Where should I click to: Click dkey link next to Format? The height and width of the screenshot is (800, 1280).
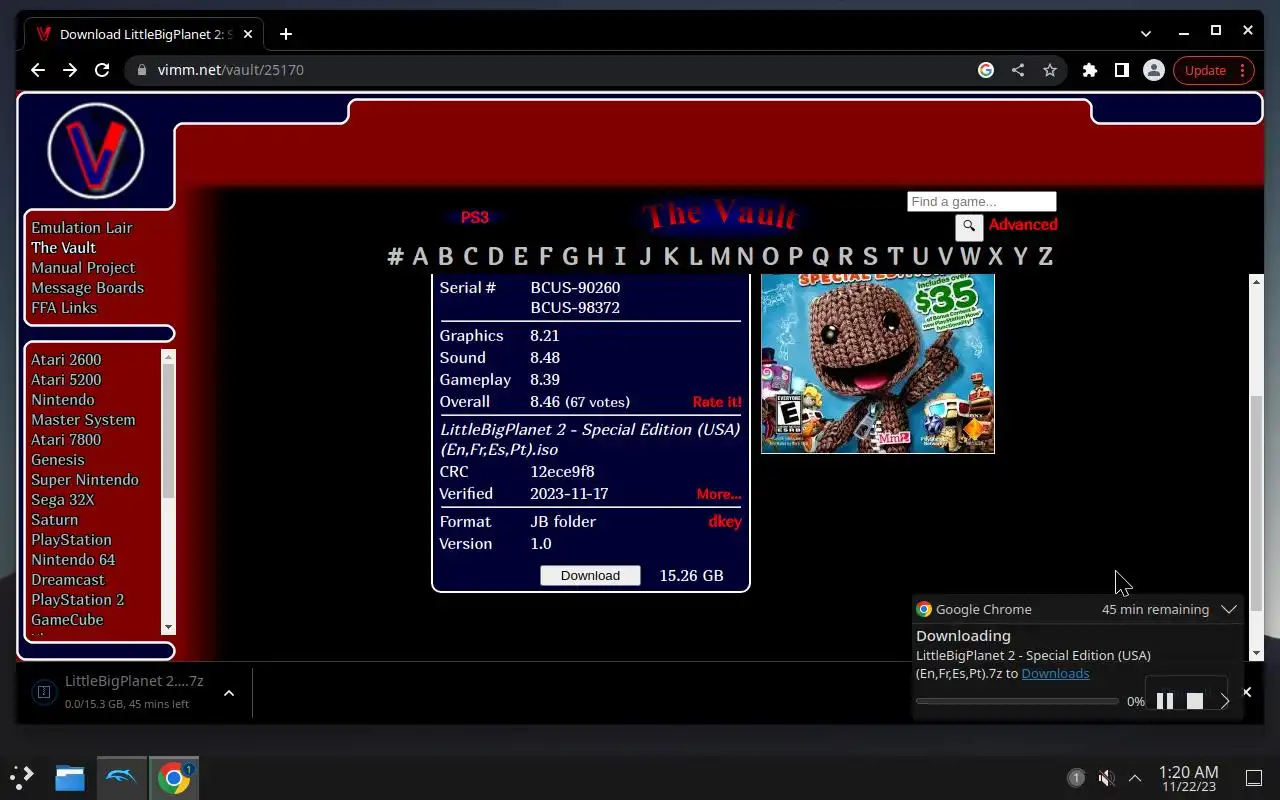(725, 522)
